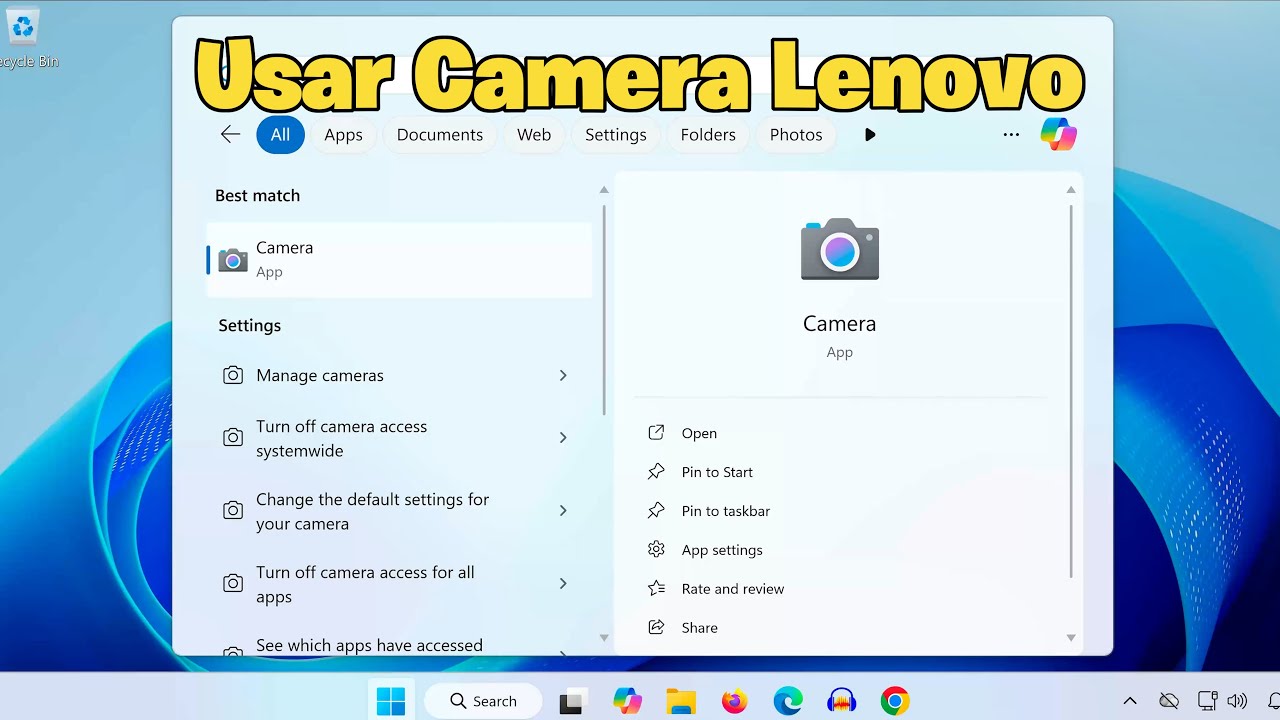Click the preview pane scroll-down arrow
Screen dimensions: 1280x720
pos(1071,638)
